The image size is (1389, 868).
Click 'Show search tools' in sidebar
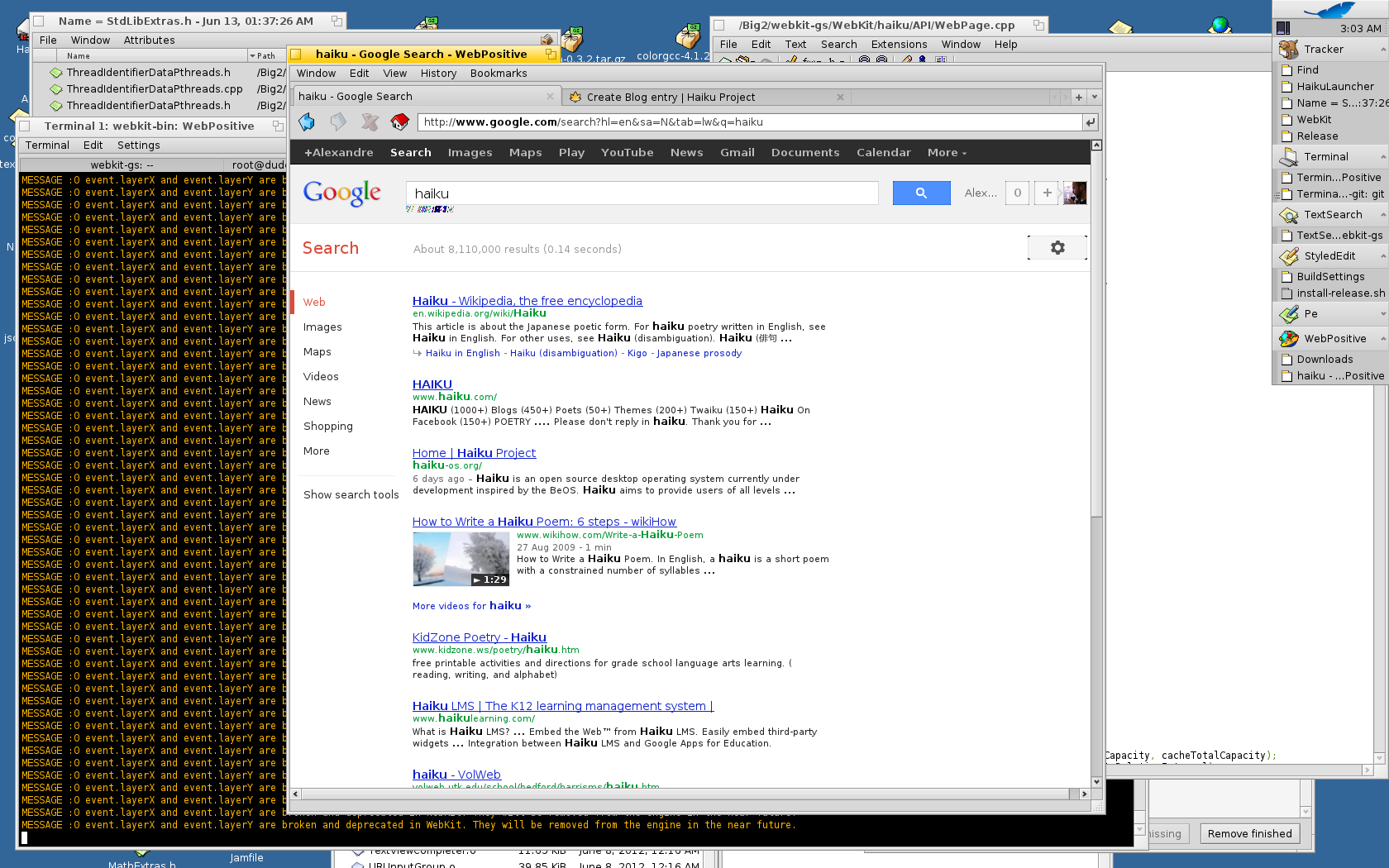point(351,495)
